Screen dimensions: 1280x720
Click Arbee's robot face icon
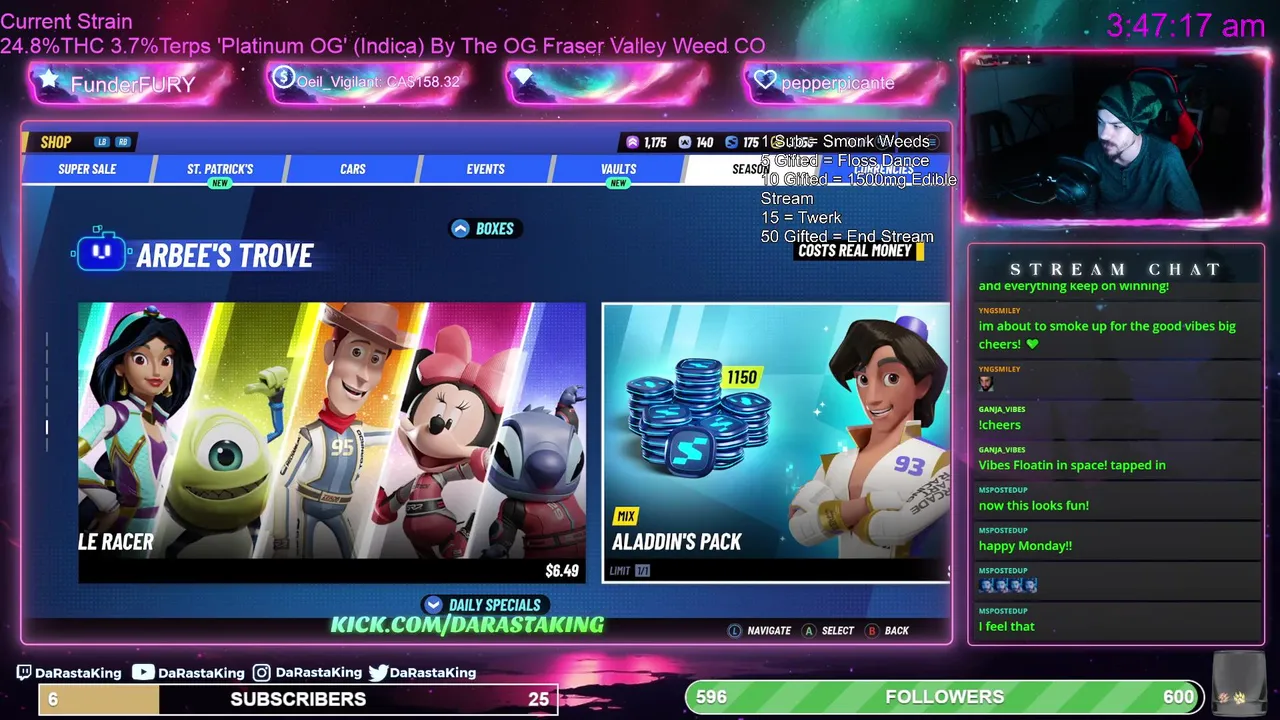click(101, 252)
